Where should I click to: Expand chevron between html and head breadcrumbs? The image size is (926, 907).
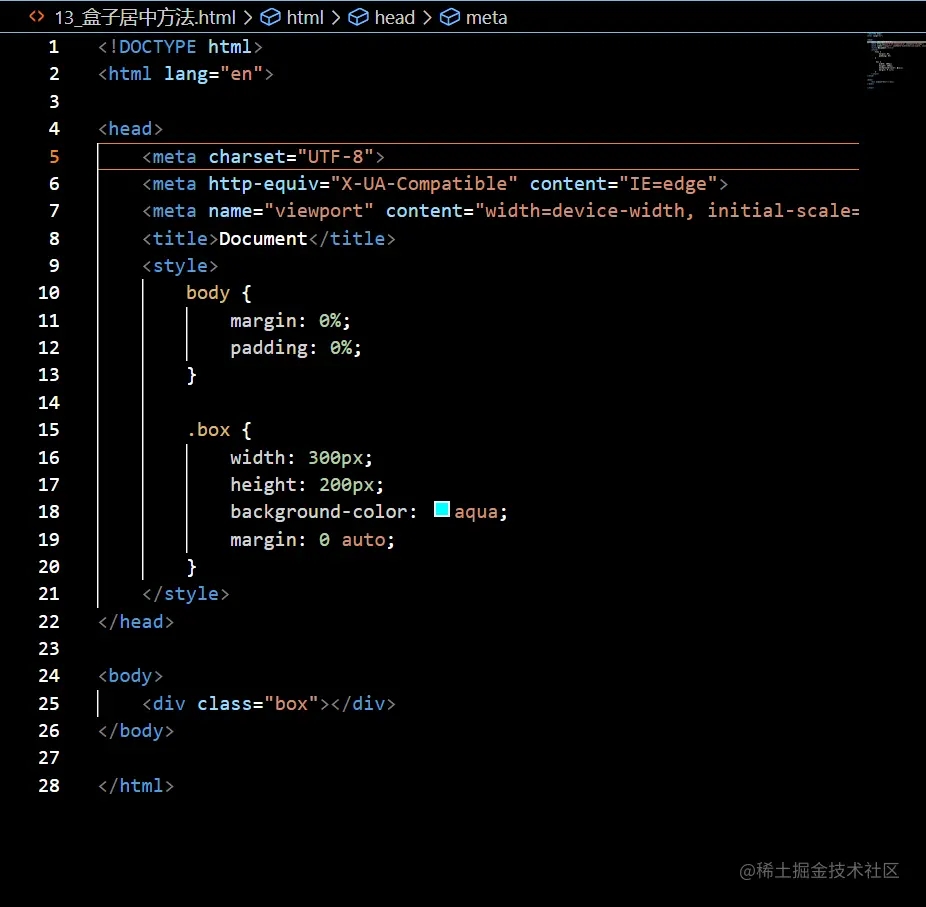pos(335,18)
